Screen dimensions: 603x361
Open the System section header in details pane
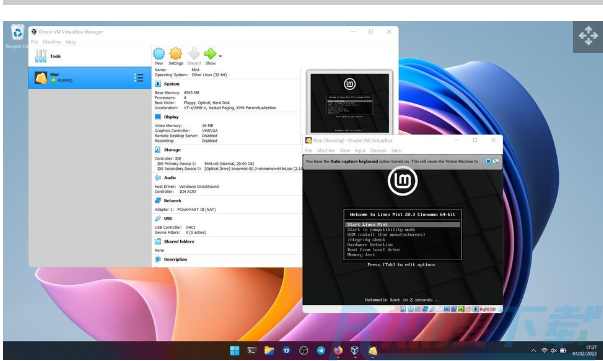point(172,84)
